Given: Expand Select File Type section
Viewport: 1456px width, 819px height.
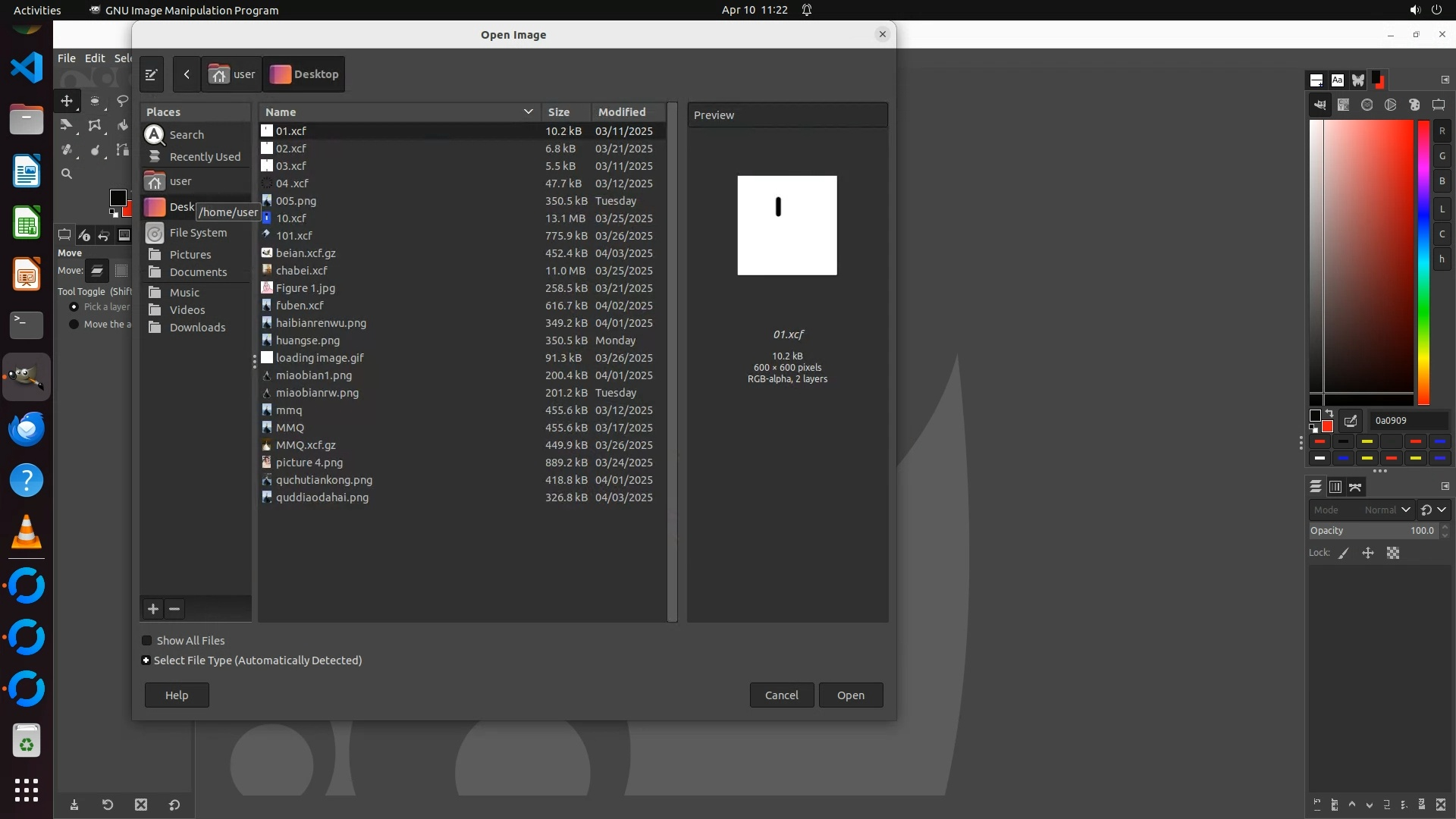Looking at the screenshot, I should point(146,661).
